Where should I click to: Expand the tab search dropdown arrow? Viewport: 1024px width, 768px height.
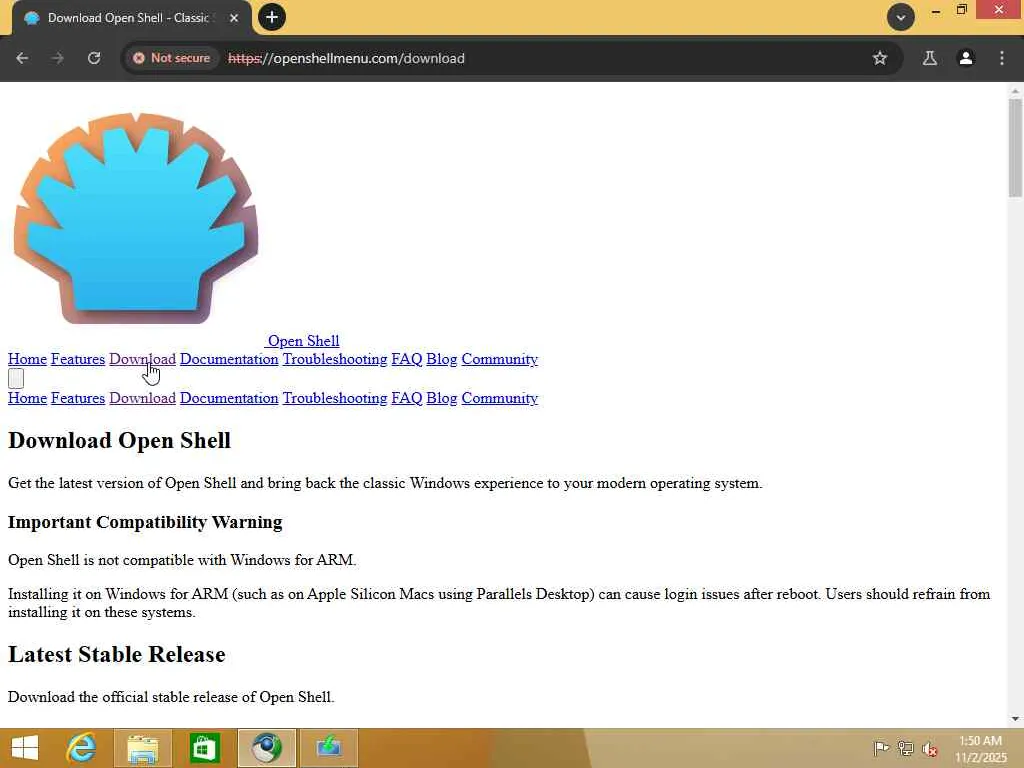(x=901, y=18)
